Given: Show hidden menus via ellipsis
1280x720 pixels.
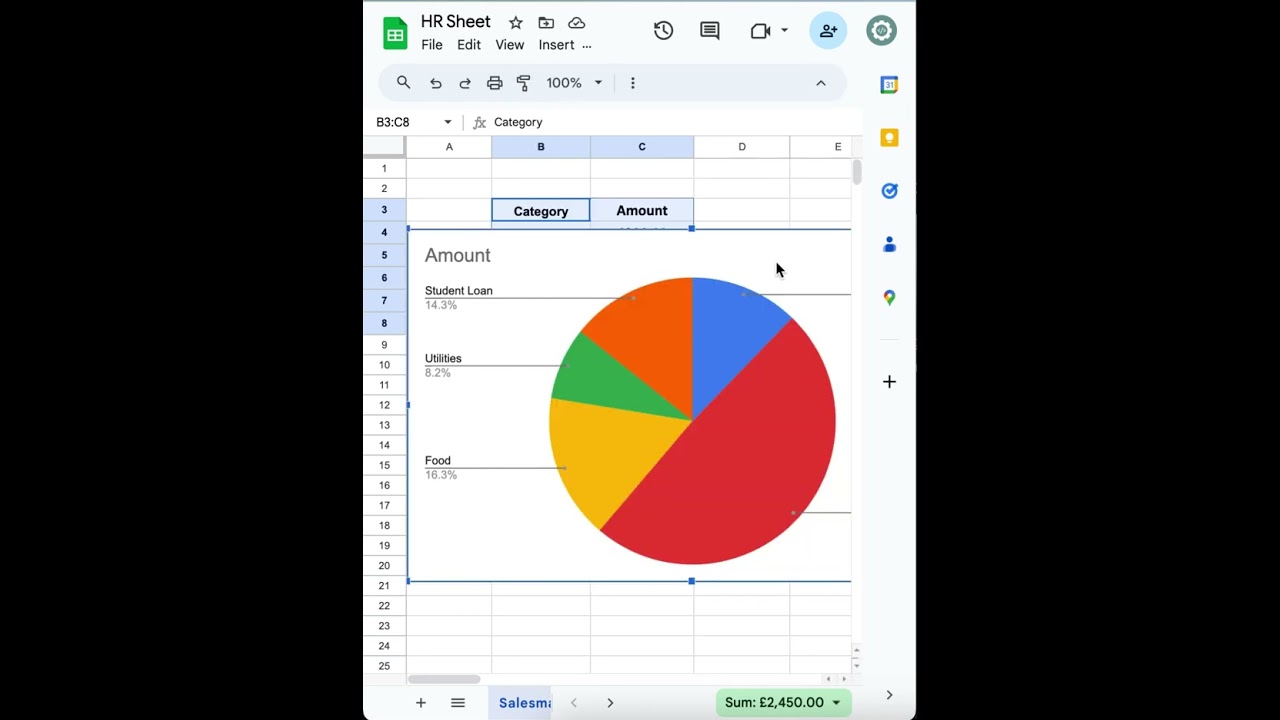Looking at the screenshot, I should 587,45.
